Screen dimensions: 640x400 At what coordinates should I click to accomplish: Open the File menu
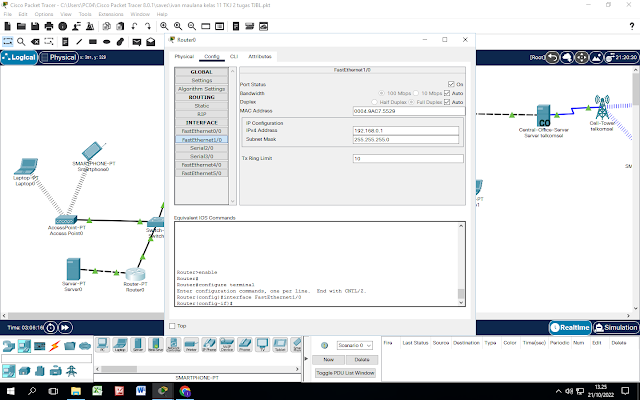[7, 14]
